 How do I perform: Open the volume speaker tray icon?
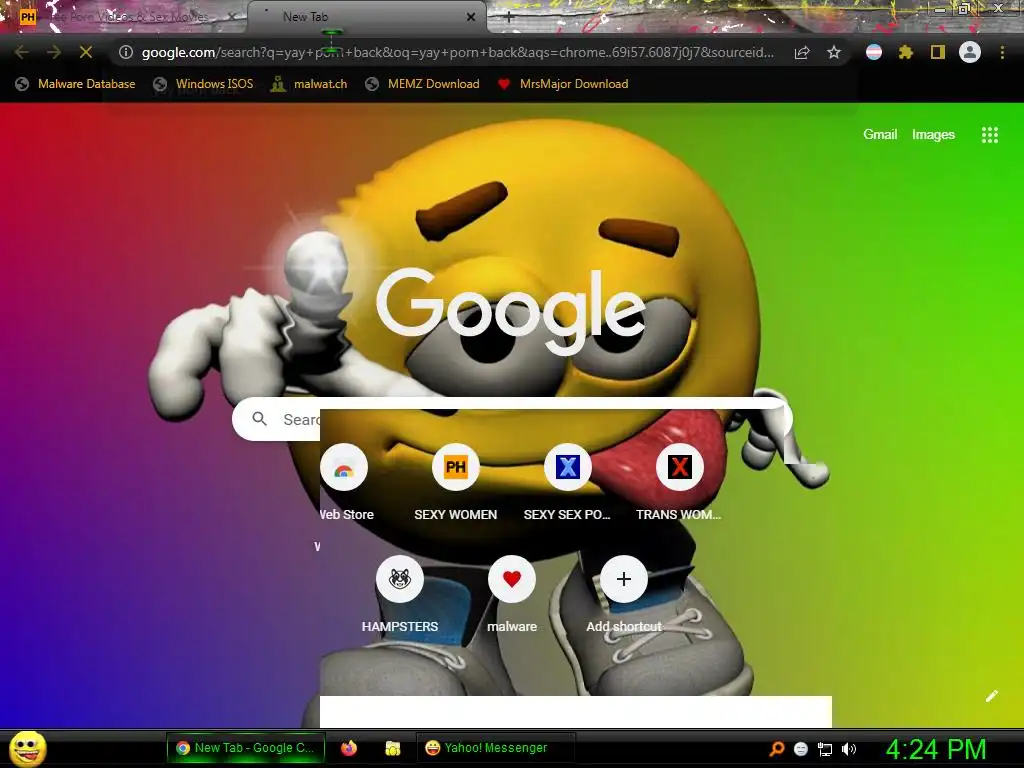849,749
